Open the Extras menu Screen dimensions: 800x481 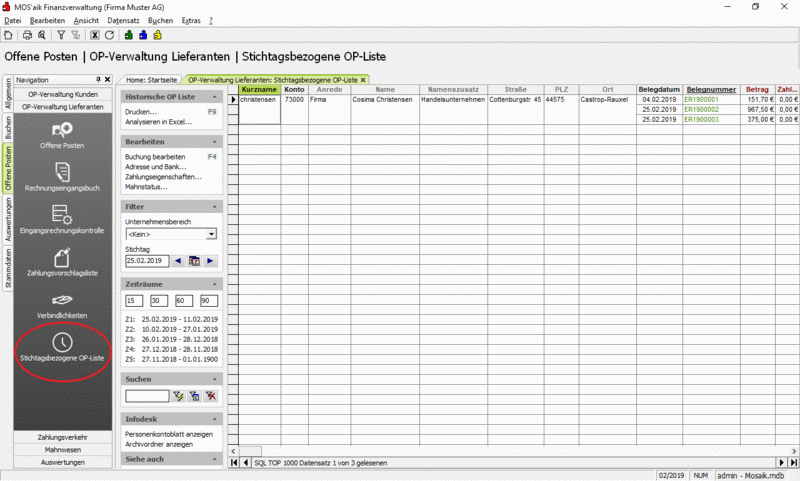(191, 20)
